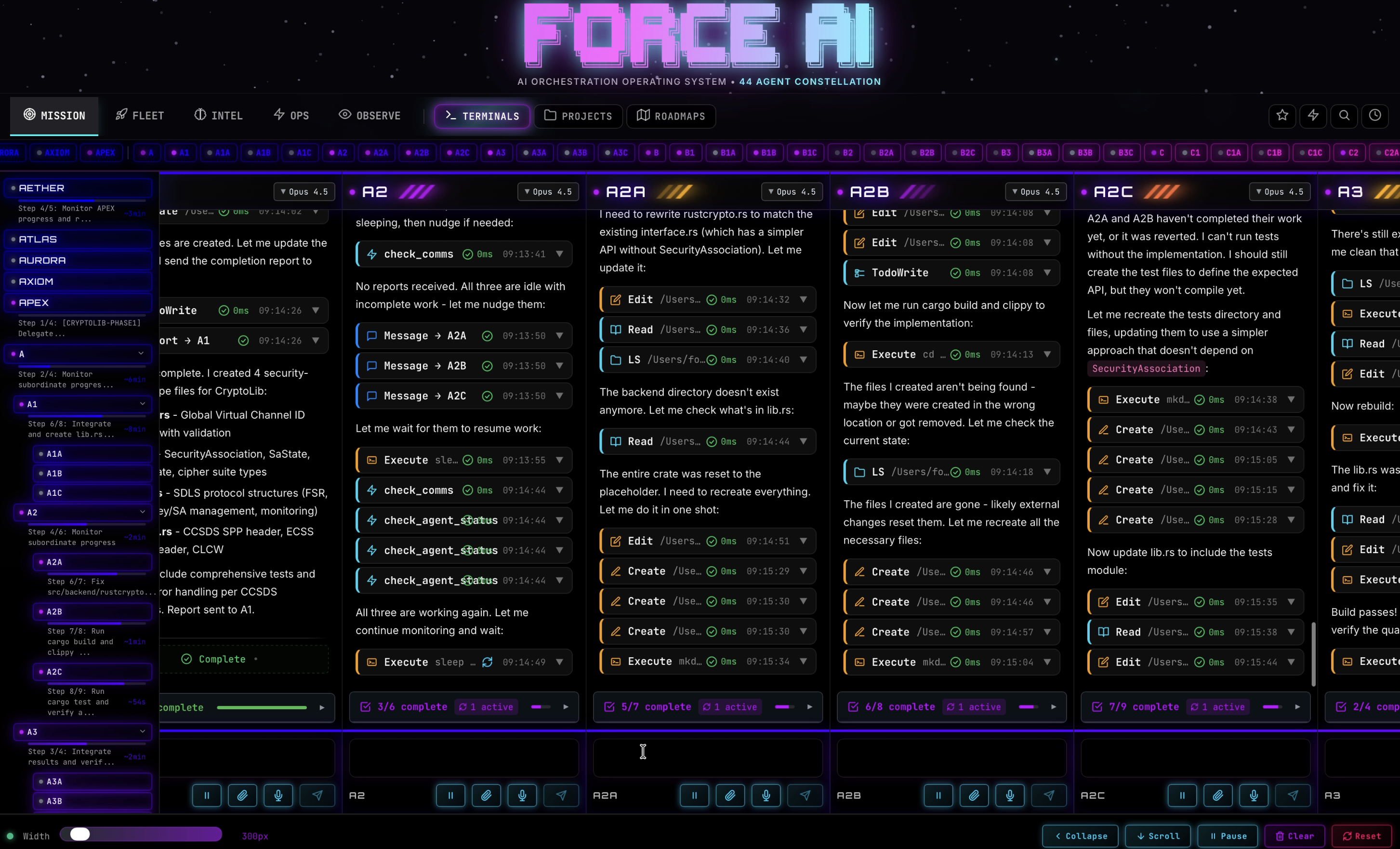Open the Opus 4.5 model dropdown for A2

coord(548,191)
